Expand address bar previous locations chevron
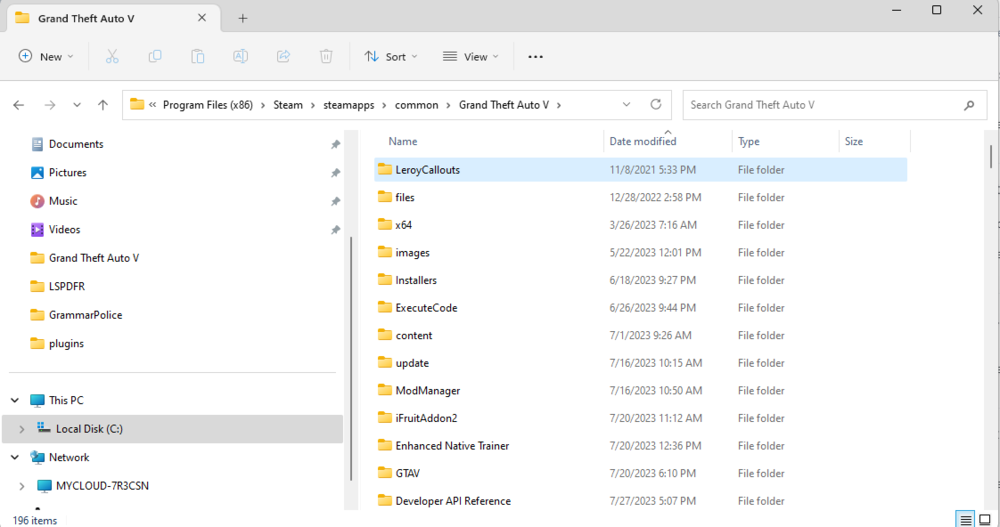1000x527 pixels. [x=626, y=105]
